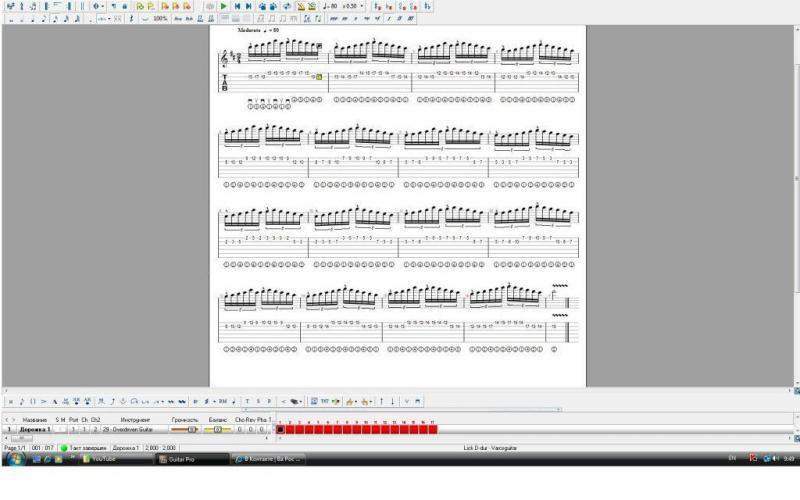Click the previous-track arrow beside Название
The image size is (800, 500).
click(x=6, y=420)
